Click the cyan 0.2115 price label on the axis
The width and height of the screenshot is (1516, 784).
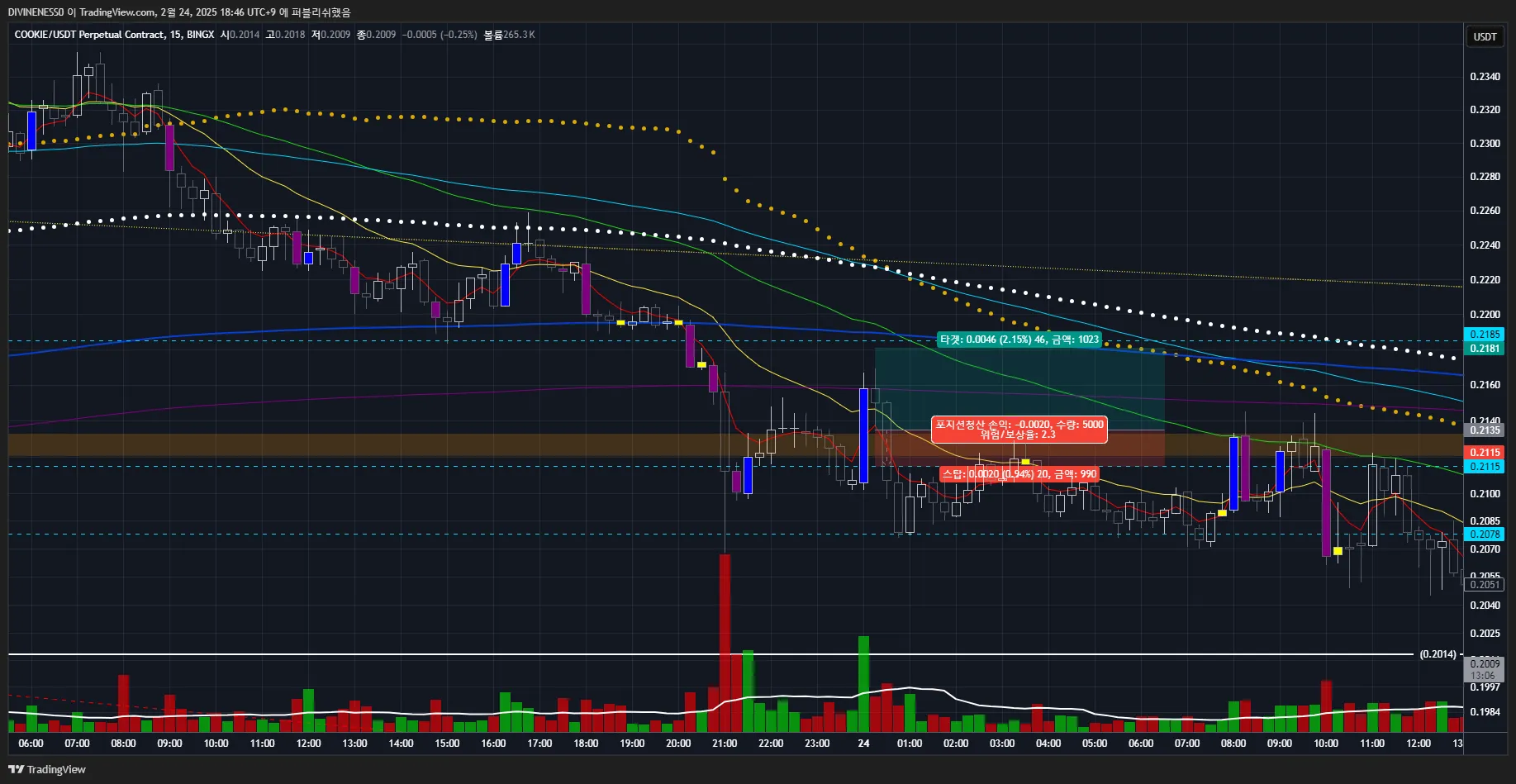(x=1485, y=467)
